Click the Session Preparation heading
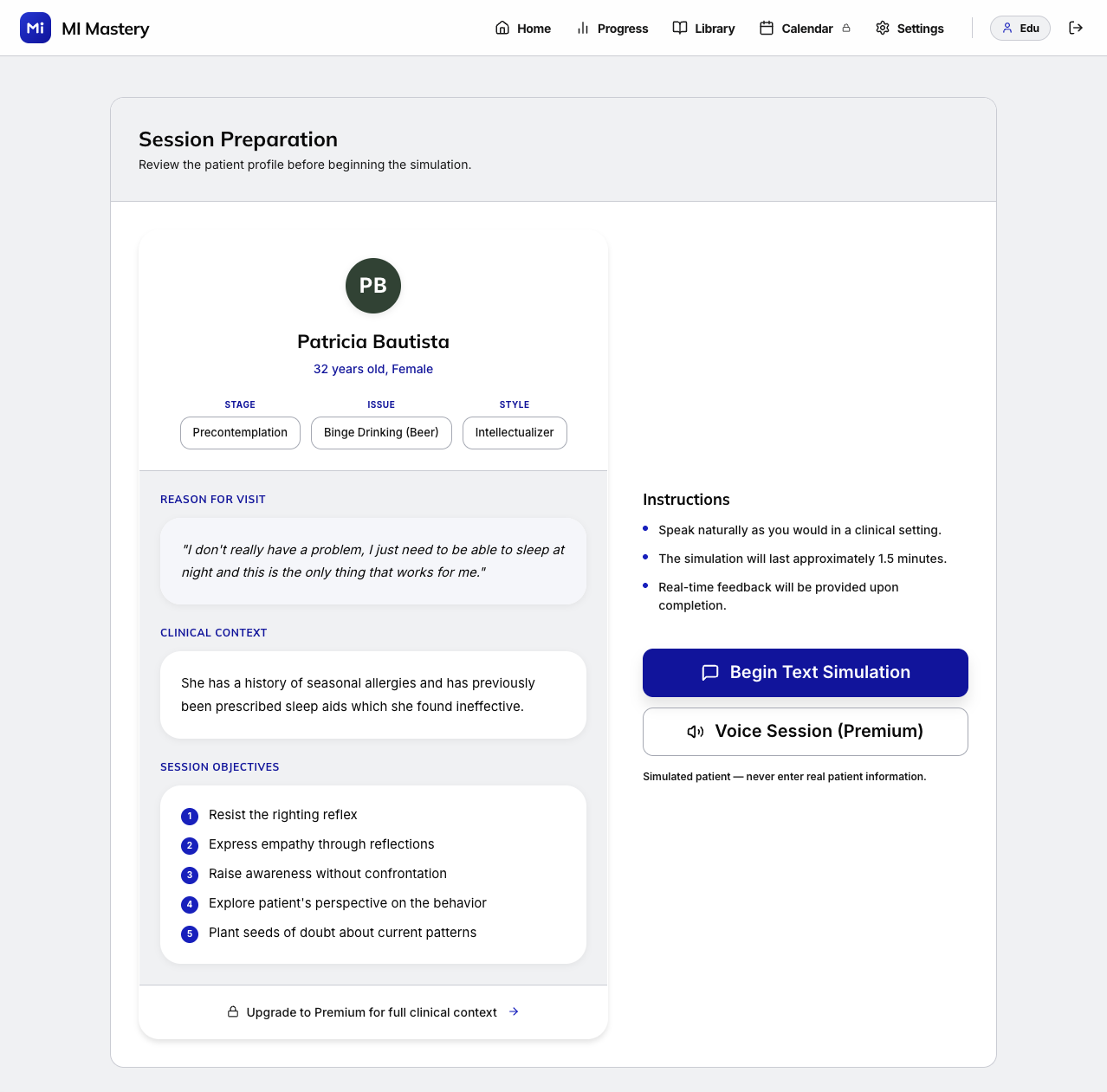This screenshot has height=1092, width=1107. (238, 139)
